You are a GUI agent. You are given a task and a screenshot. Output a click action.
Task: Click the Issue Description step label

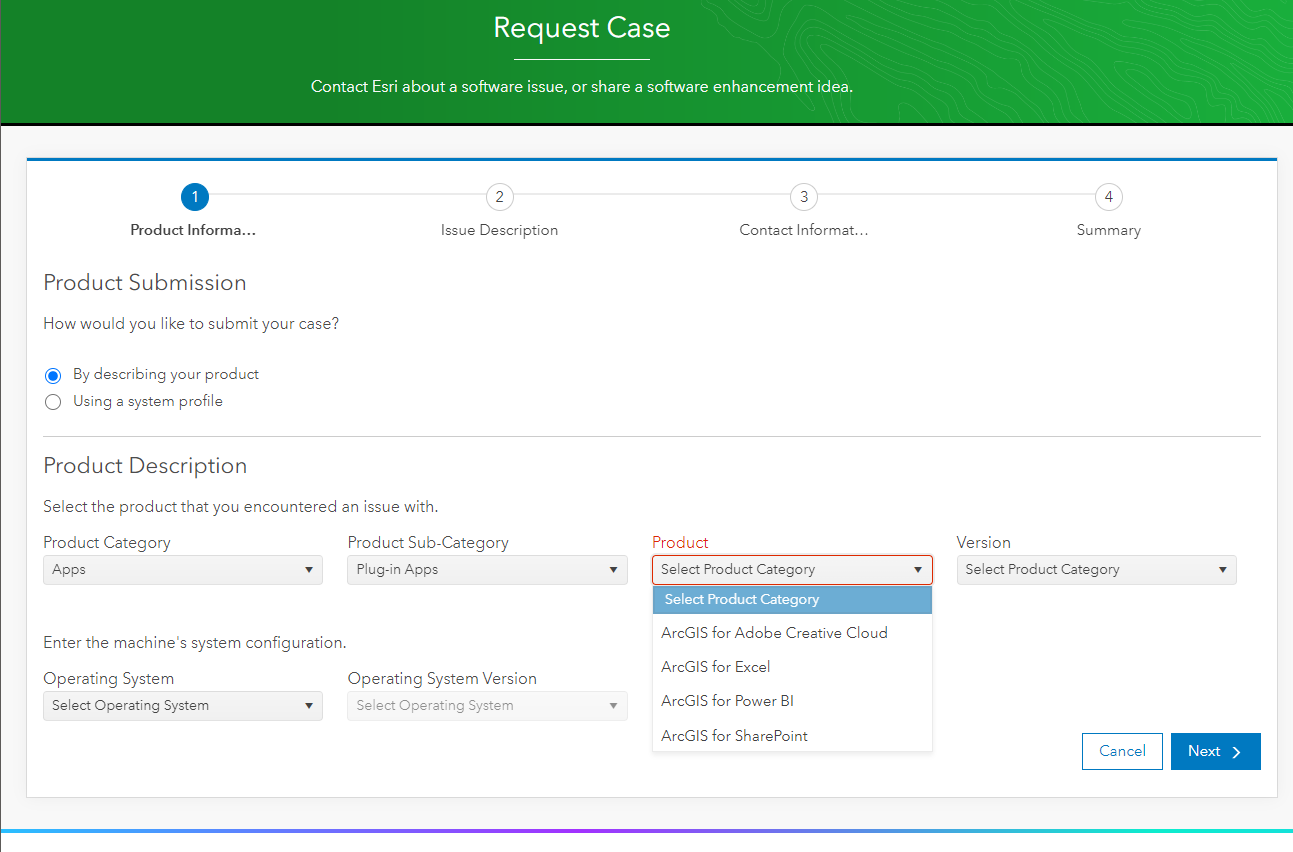point(499,230)
